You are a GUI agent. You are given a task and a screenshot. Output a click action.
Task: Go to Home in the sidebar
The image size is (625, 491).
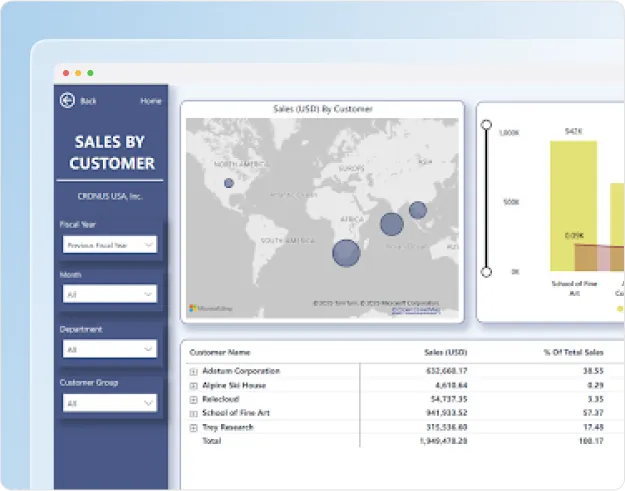[151, 101]
